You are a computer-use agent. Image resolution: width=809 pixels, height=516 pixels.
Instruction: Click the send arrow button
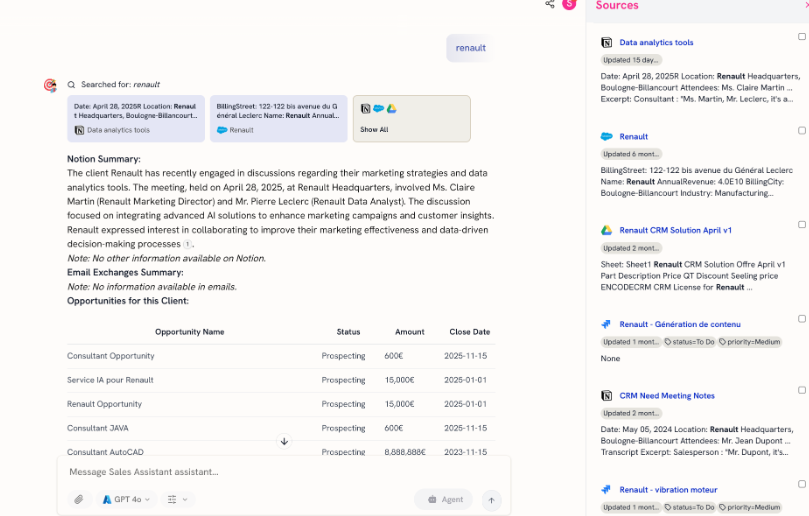(491, 500)
